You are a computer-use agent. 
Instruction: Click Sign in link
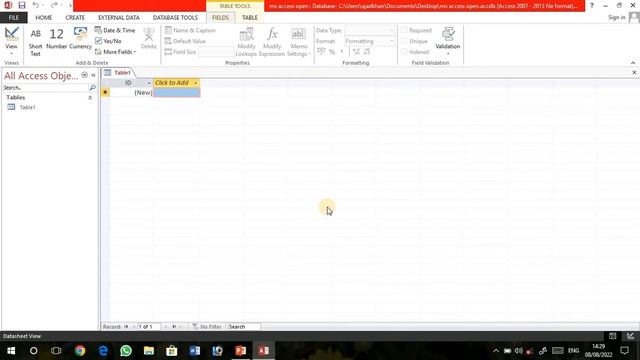point(617,17)
